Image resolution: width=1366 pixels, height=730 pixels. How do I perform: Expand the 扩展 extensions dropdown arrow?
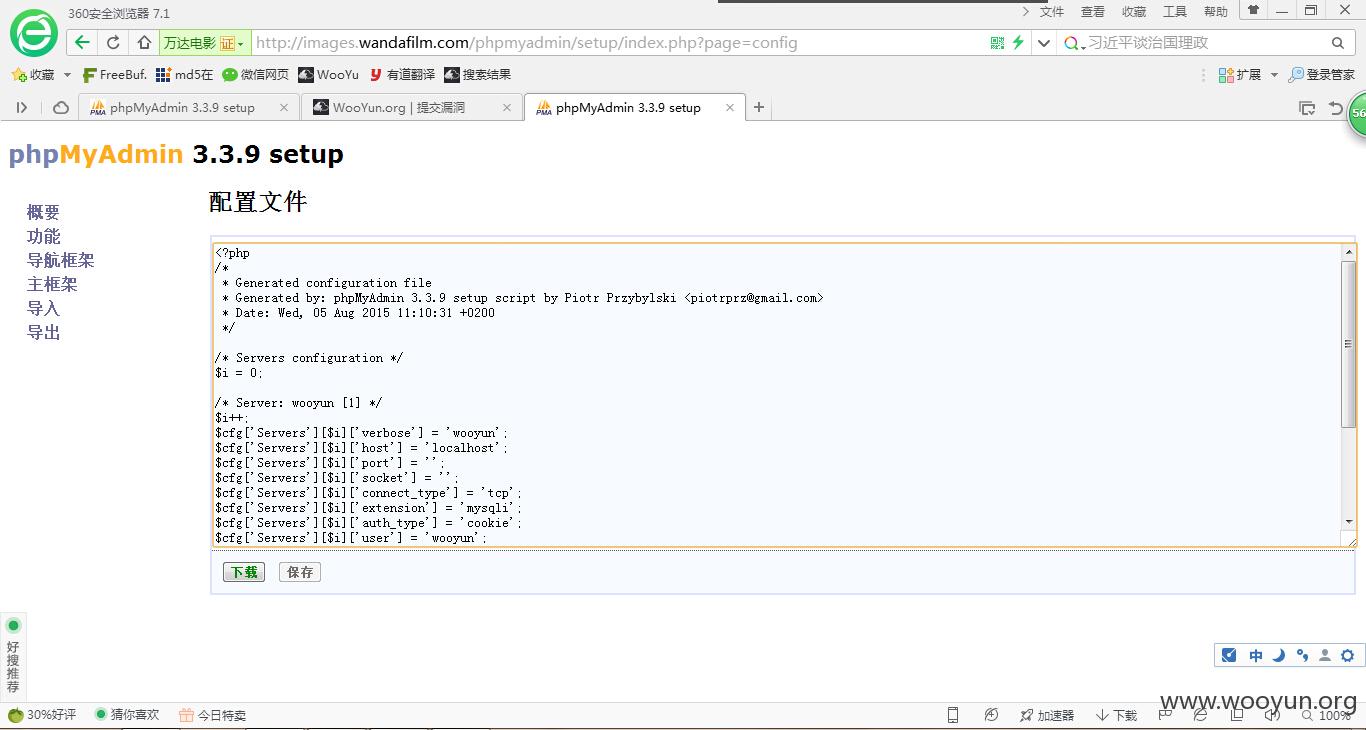click(1274, 75)
